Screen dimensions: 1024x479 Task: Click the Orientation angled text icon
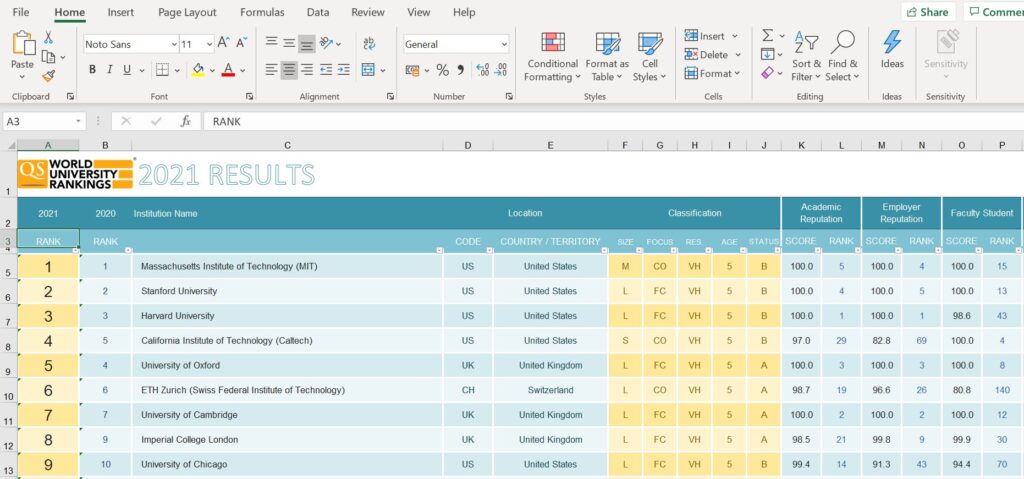pos(327,43)
